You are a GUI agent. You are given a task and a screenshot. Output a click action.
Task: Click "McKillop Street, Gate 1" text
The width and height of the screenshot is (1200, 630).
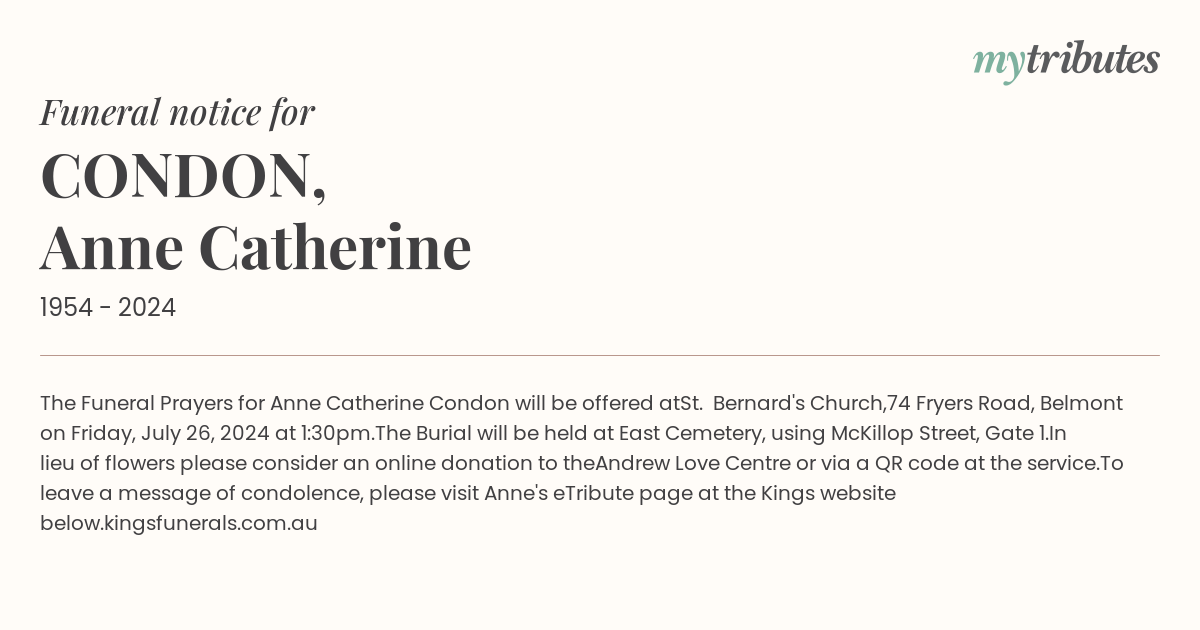coord(939,433)
